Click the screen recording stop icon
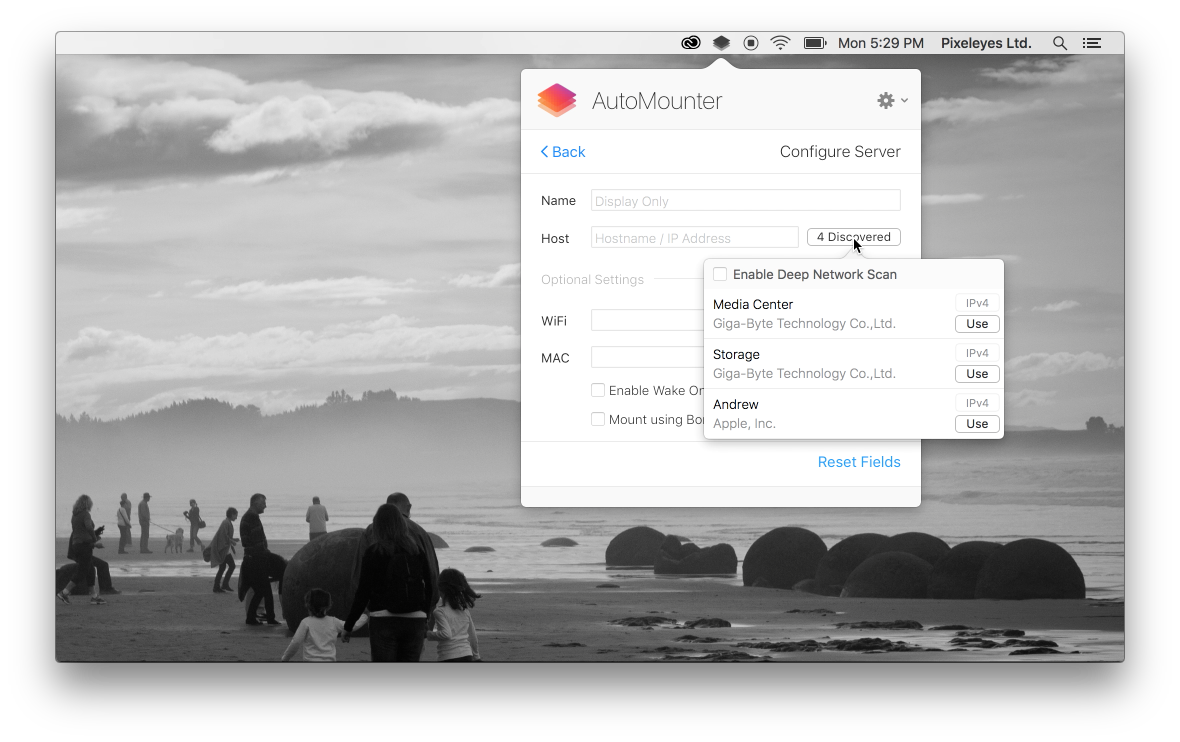The image size is (1180, 742). (x=750, y=42)
